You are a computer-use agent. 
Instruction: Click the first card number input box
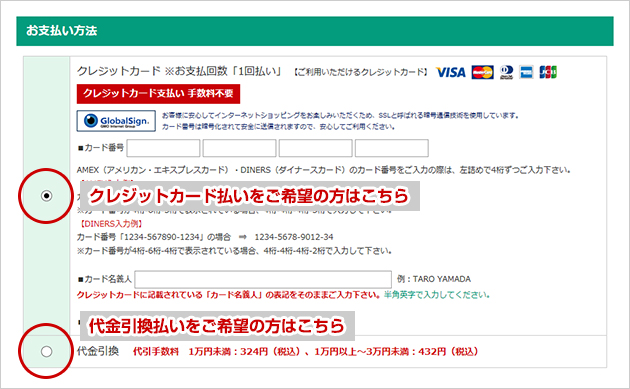(163, 148)
